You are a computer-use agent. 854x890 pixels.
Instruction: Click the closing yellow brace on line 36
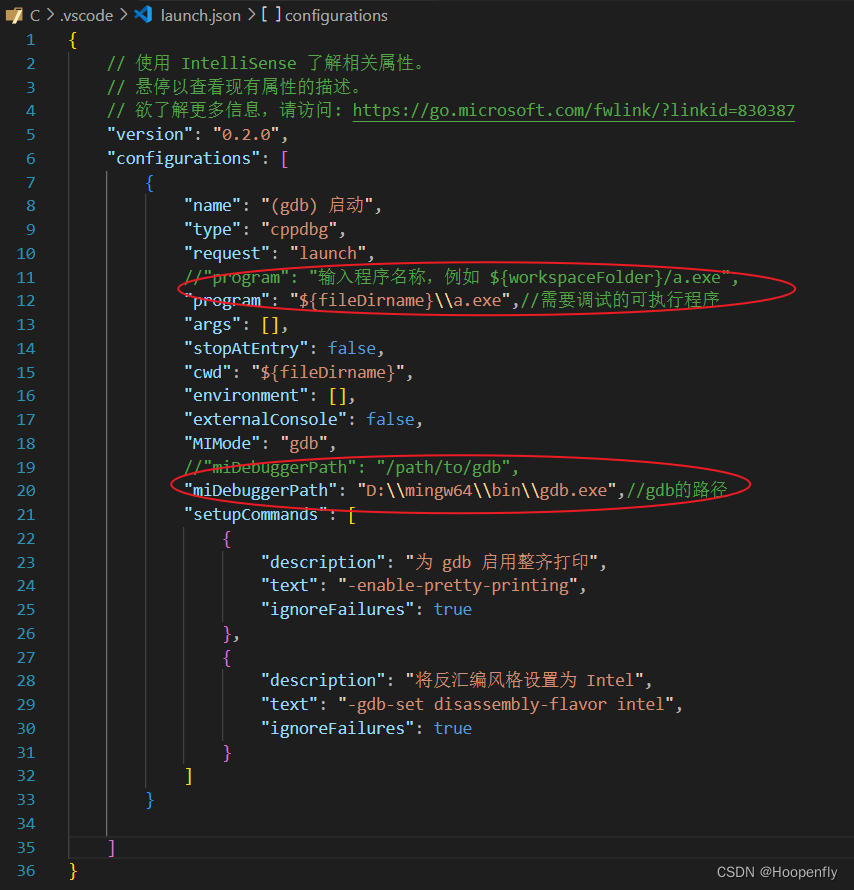point(73,871)
